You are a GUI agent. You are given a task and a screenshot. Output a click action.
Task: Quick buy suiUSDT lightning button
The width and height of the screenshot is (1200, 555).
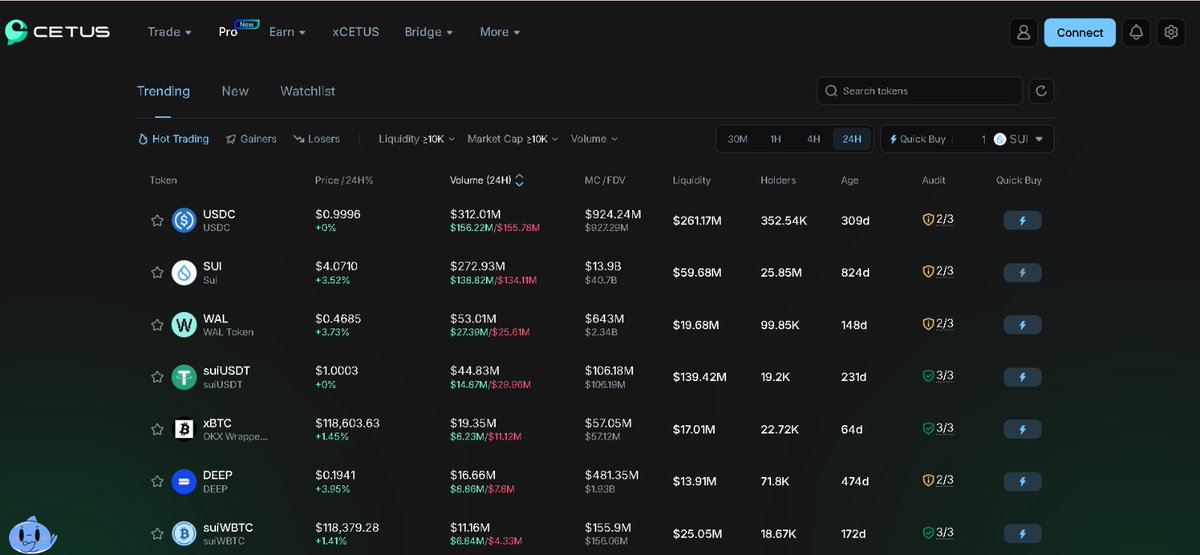pos(1022,377)
